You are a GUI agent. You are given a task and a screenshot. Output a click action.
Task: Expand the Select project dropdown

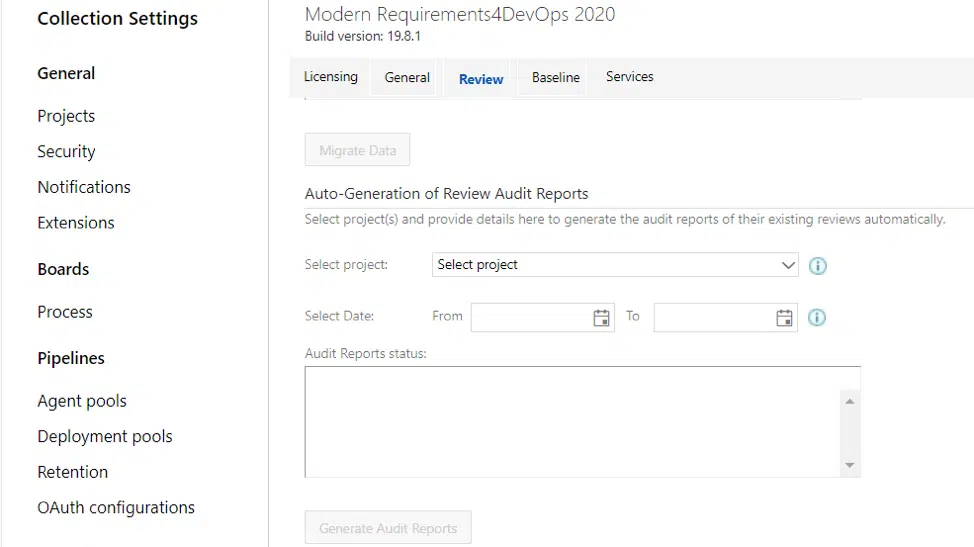coord(615,265)
